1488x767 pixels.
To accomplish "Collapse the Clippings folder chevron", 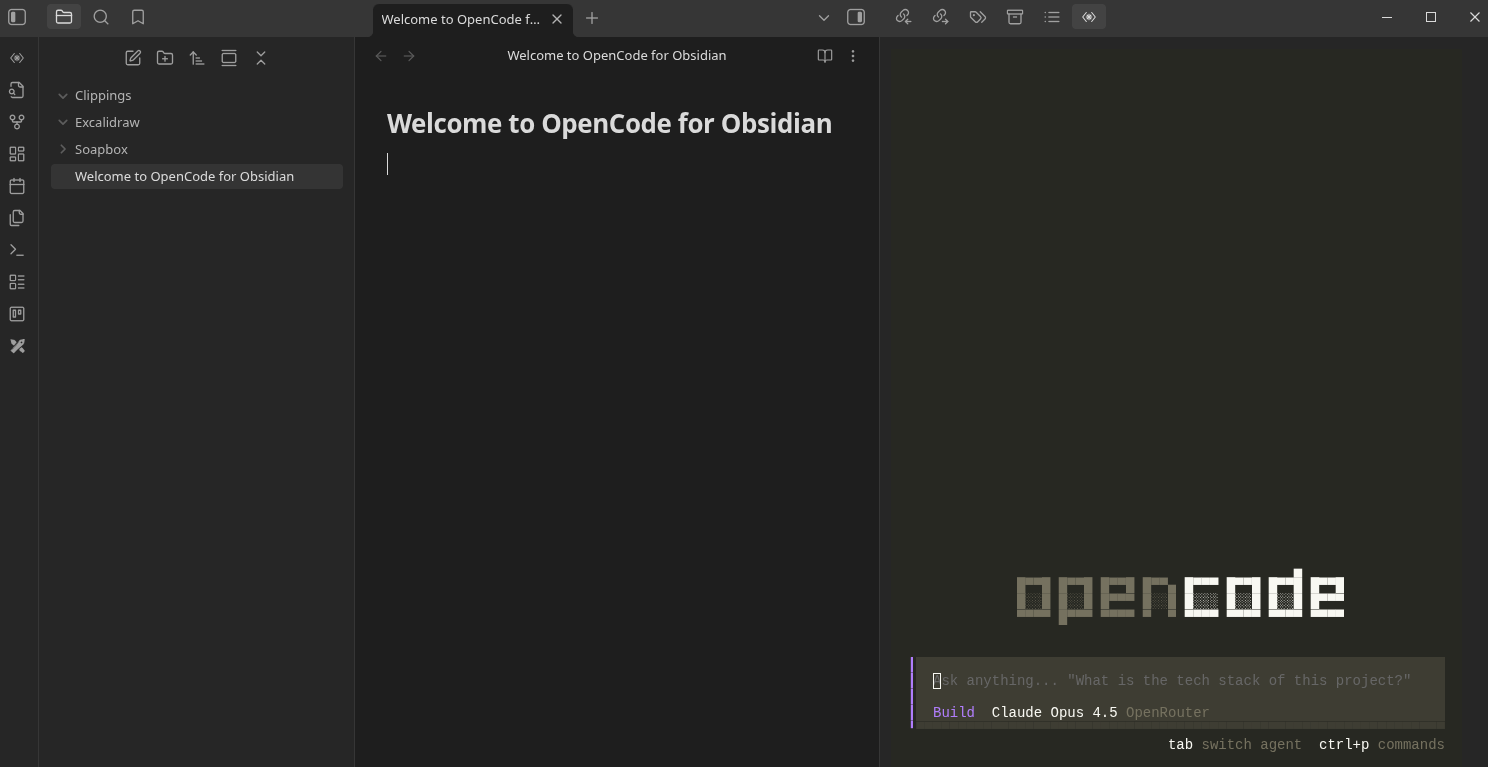I will pos(63,95).
